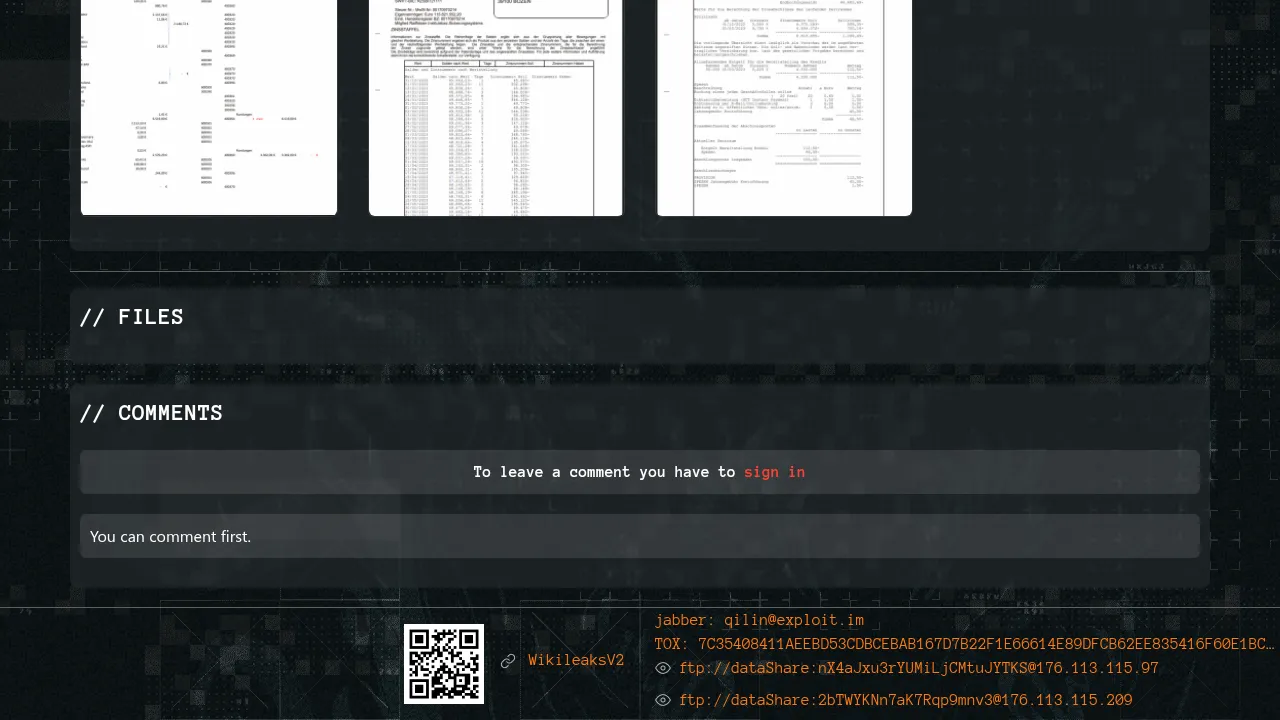Click the red sign in link
This screenshot has height=720, width=1280.
point(774,472)
